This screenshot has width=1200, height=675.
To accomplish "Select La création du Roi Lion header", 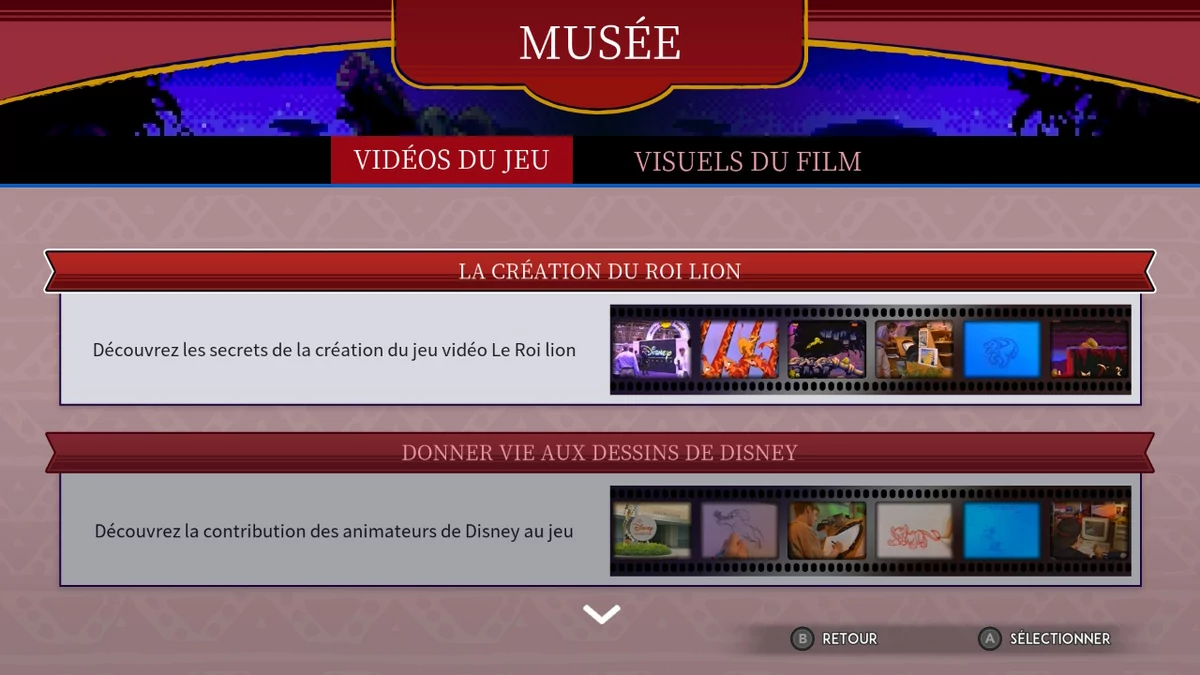I will 600,271.
